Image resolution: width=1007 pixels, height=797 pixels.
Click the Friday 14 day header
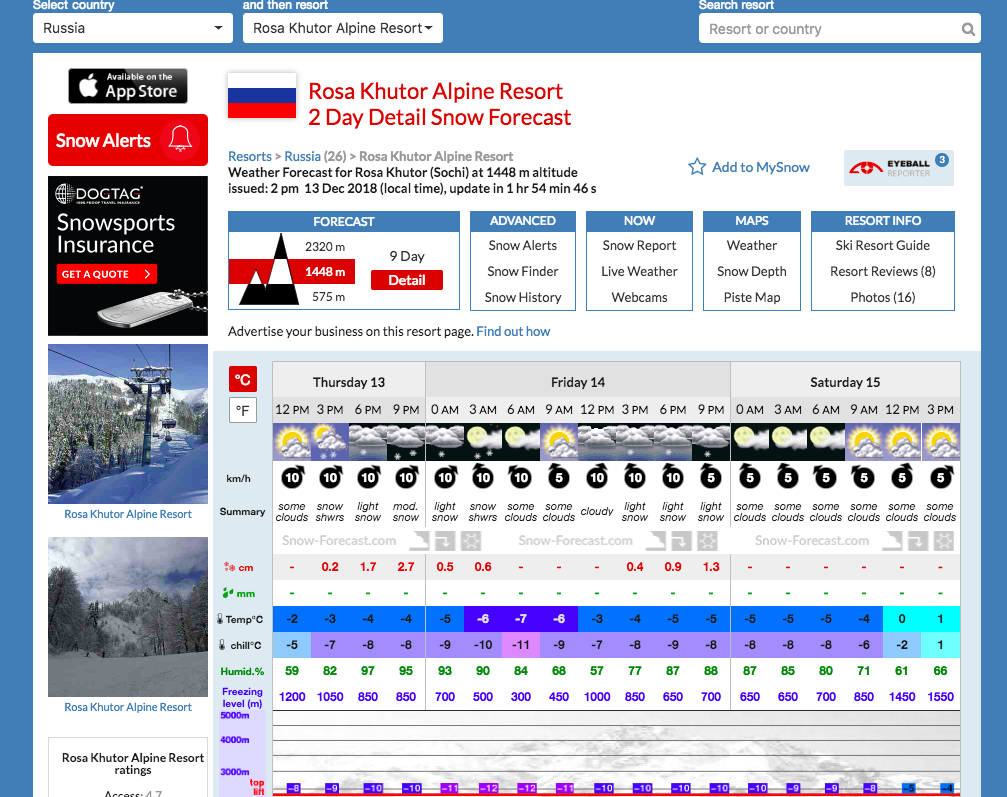(x=578, y=382)
